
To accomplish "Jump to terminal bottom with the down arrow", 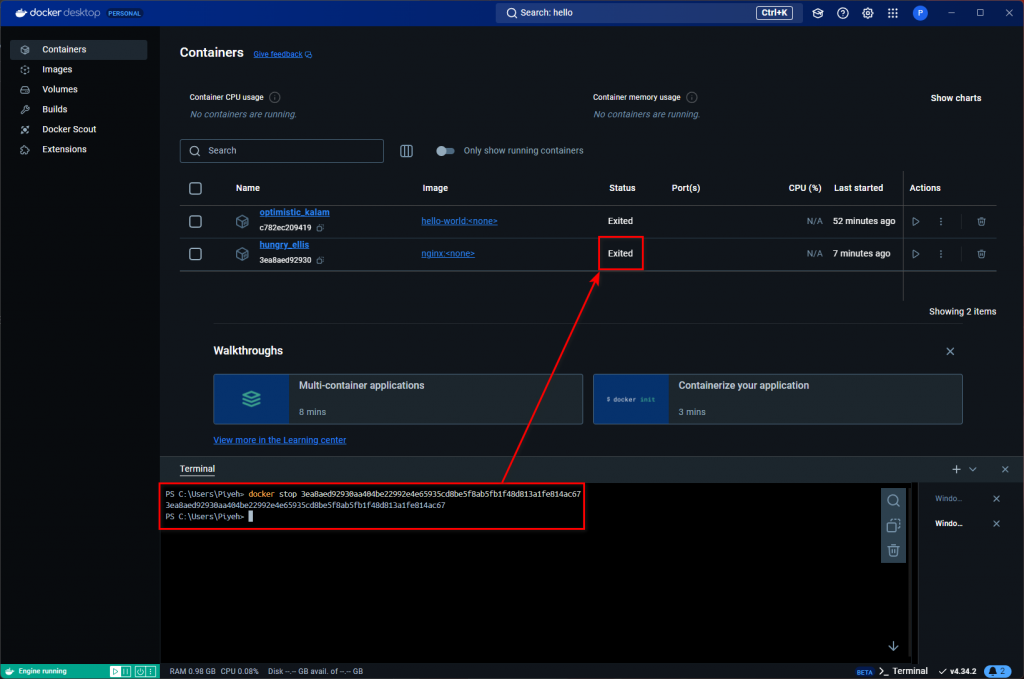I will [x=893, y=646].
